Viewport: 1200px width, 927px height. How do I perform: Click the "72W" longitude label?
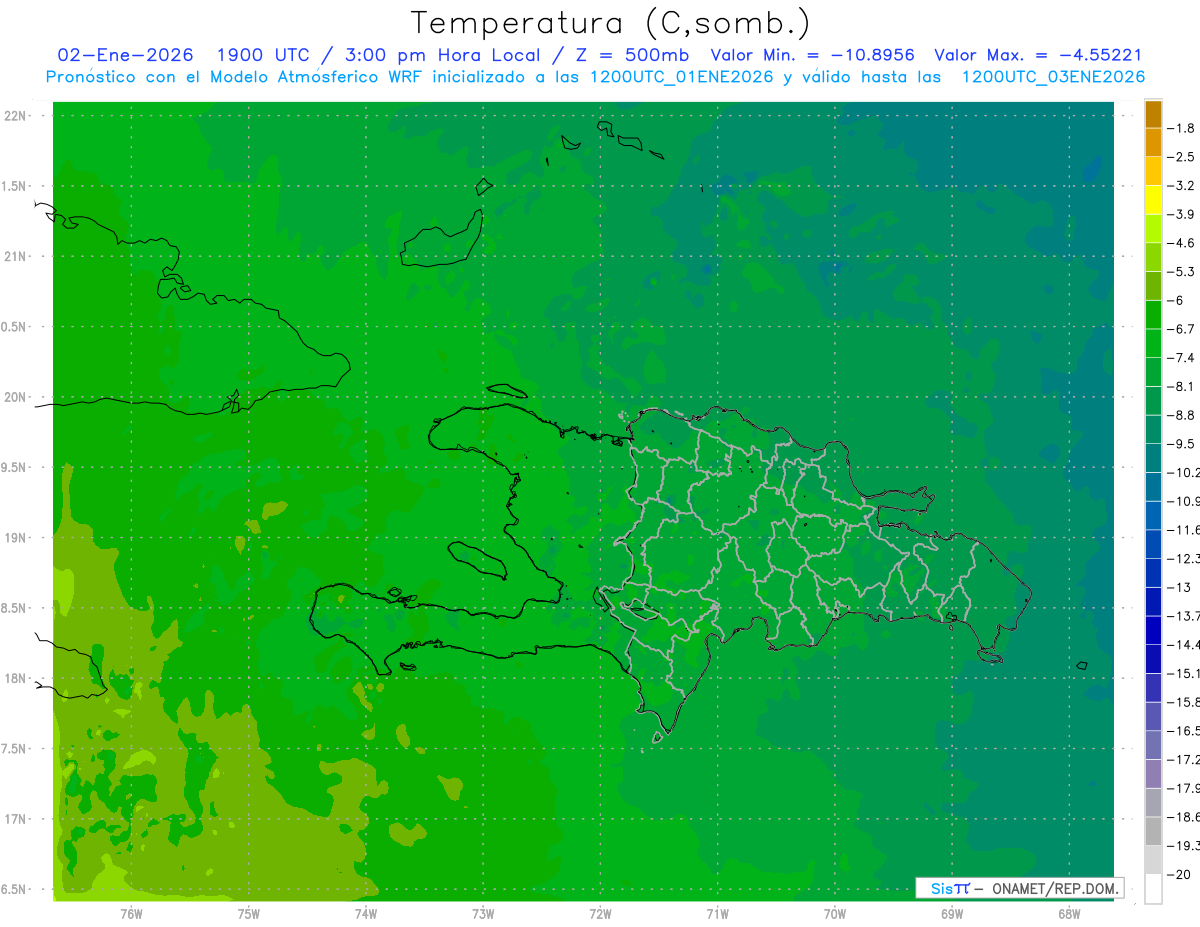click(x=600, y=914)
